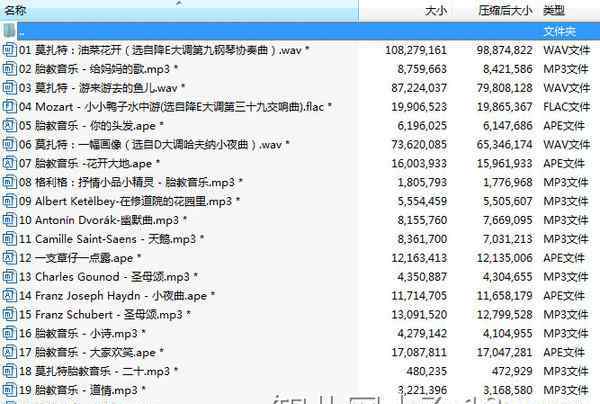This screenshot has height=404, width=600.
Task: Click icon beside 04 Mozart 小小鸭子水中游 flac
Action: [10, 106]
